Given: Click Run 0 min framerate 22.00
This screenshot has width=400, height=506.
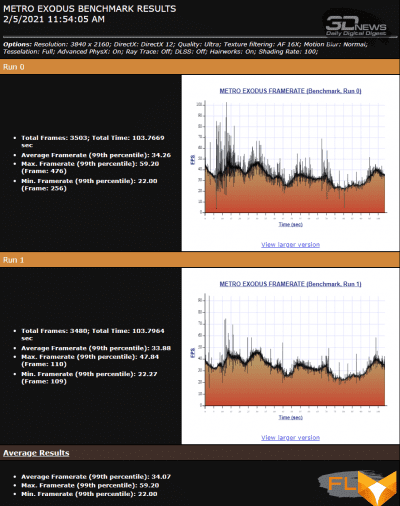Looking at the screenshot, I should (89, 185).
